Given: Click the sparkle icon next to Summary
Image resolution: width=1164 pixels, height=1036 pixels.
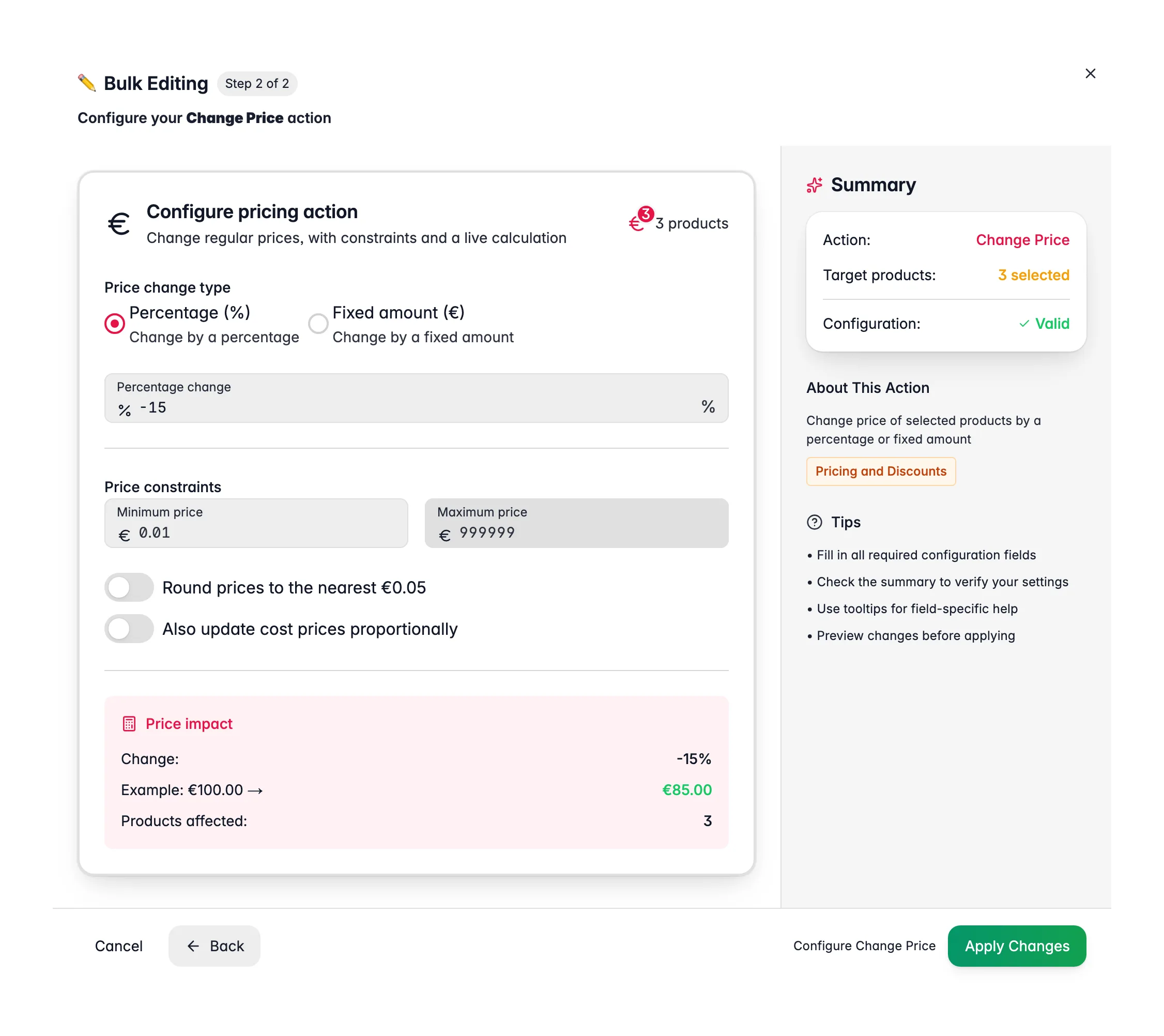Looking at the screenshot, I should [x=815, y=185].
